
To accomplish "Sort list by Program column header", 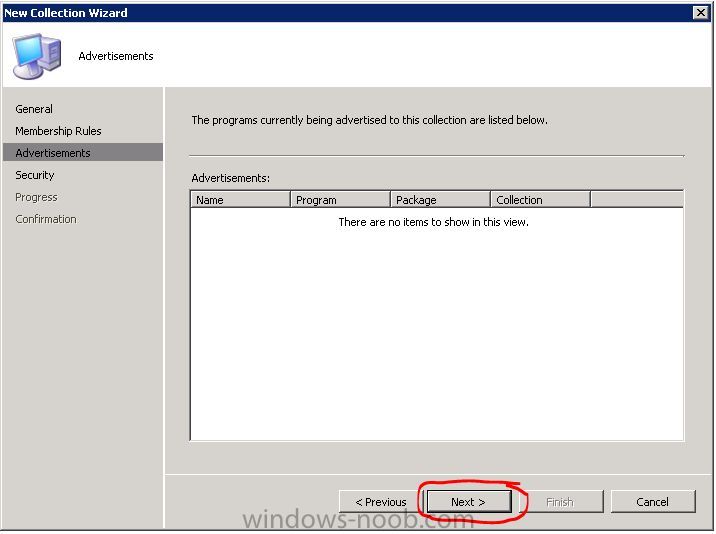I will click(x=340, y=200).
